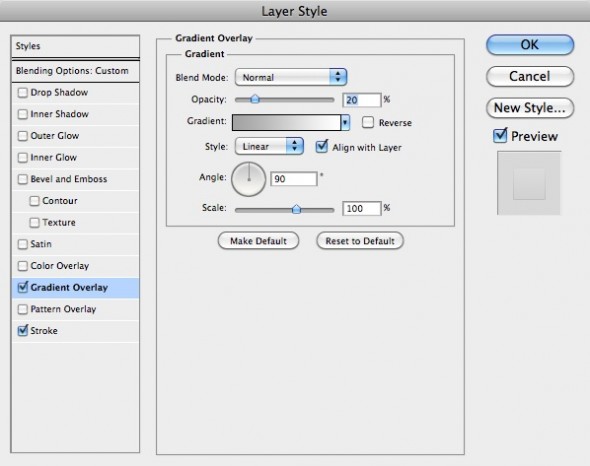
Task: Click the Reset to Default button
Action: [x=360, y=241]
